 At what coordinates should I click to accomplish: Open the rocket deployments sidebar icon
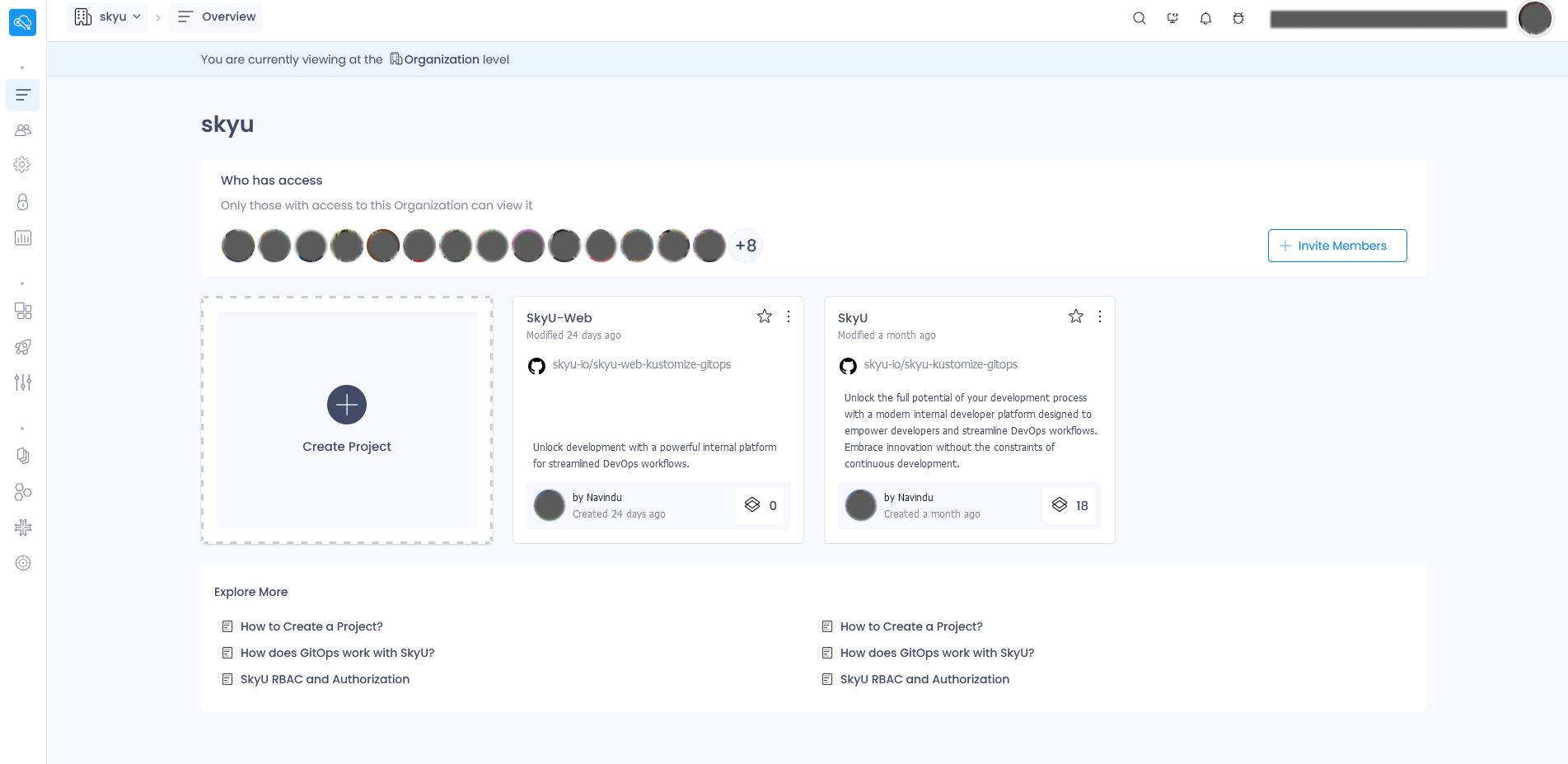(x=23, y=347)
